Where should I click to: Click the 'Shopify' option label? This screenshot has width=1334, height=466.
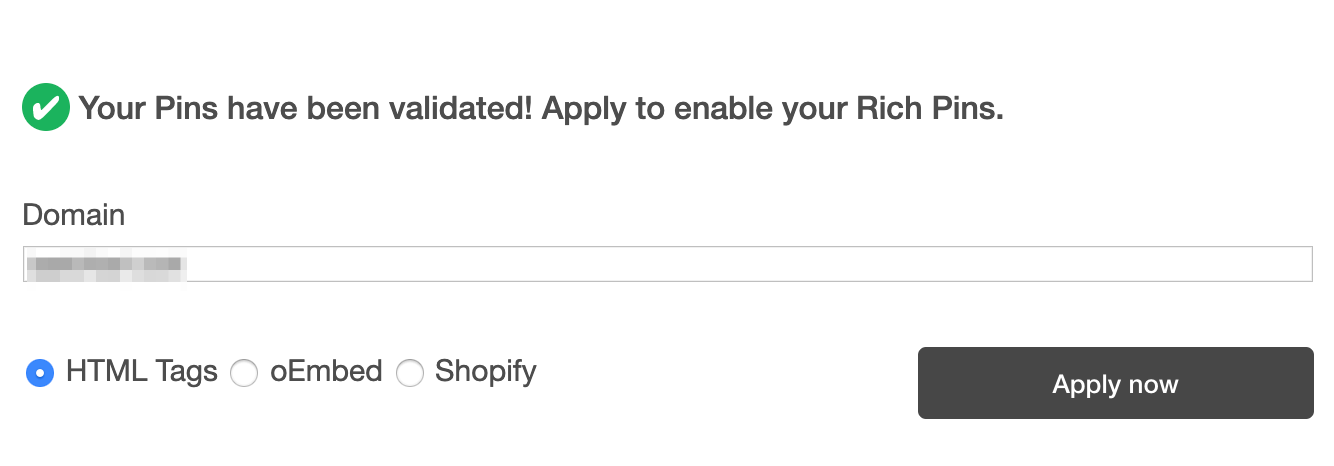coord(485,372)
